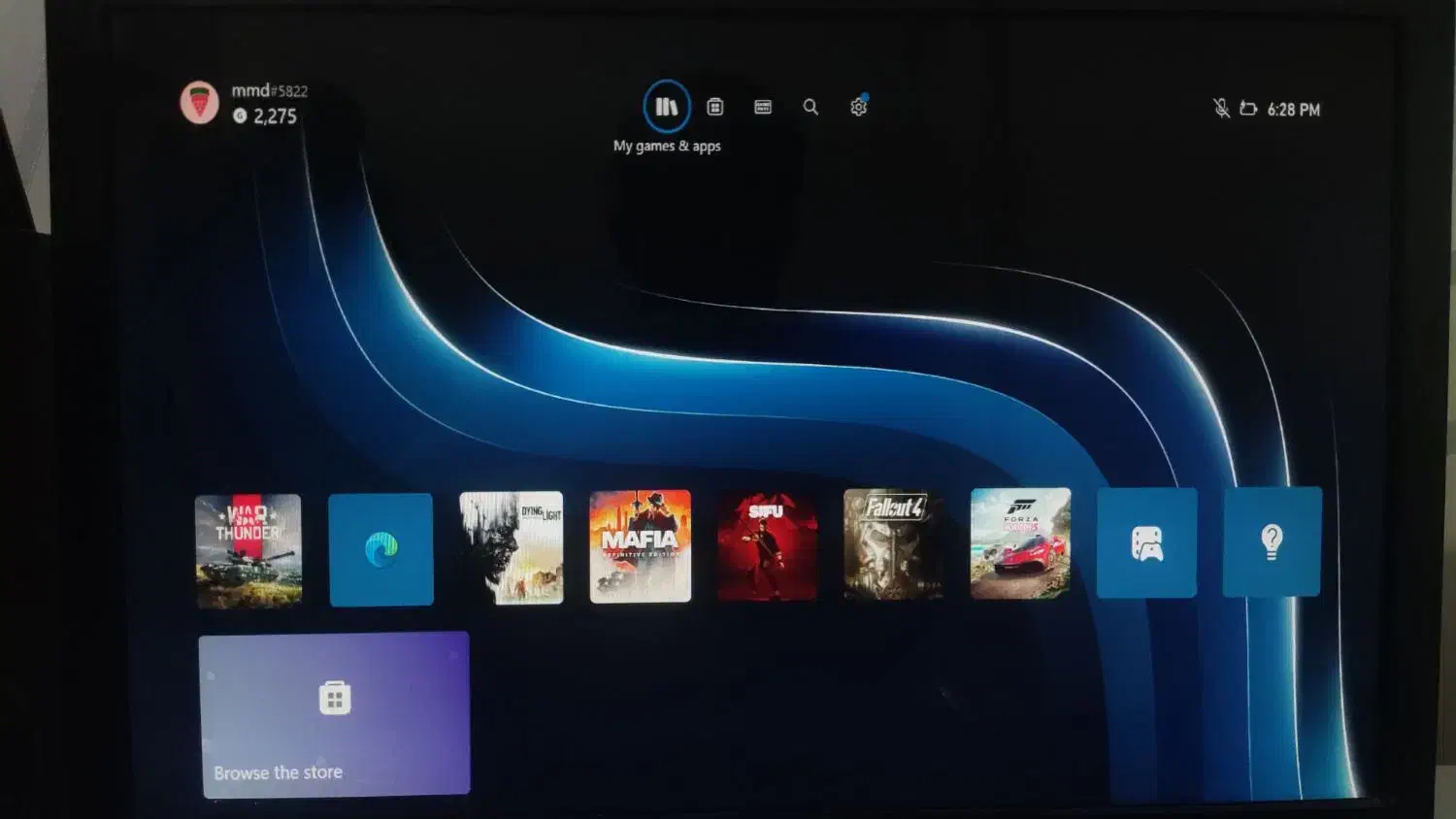Open the lightbulb tips tile
This screenshot has height=819, width=1456.
point(1272,541)
